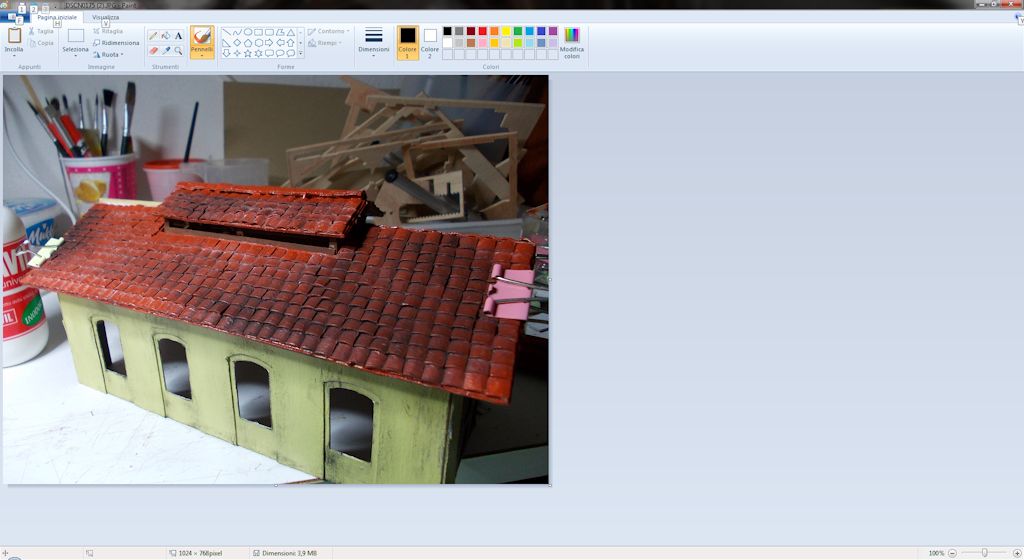Pick the purple palette color

[x=553, y=31]
